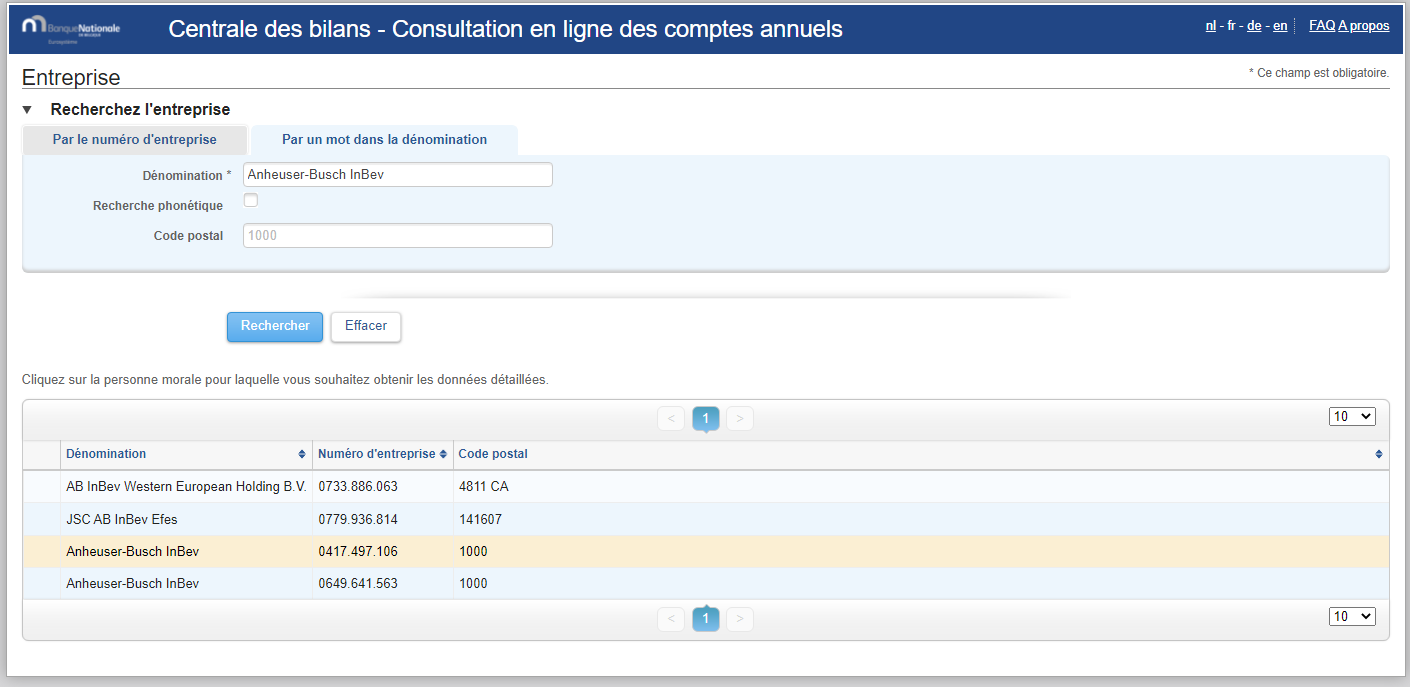Go to next page in bottom paginator
1410x687 pixels.
(x=740, y=619)
